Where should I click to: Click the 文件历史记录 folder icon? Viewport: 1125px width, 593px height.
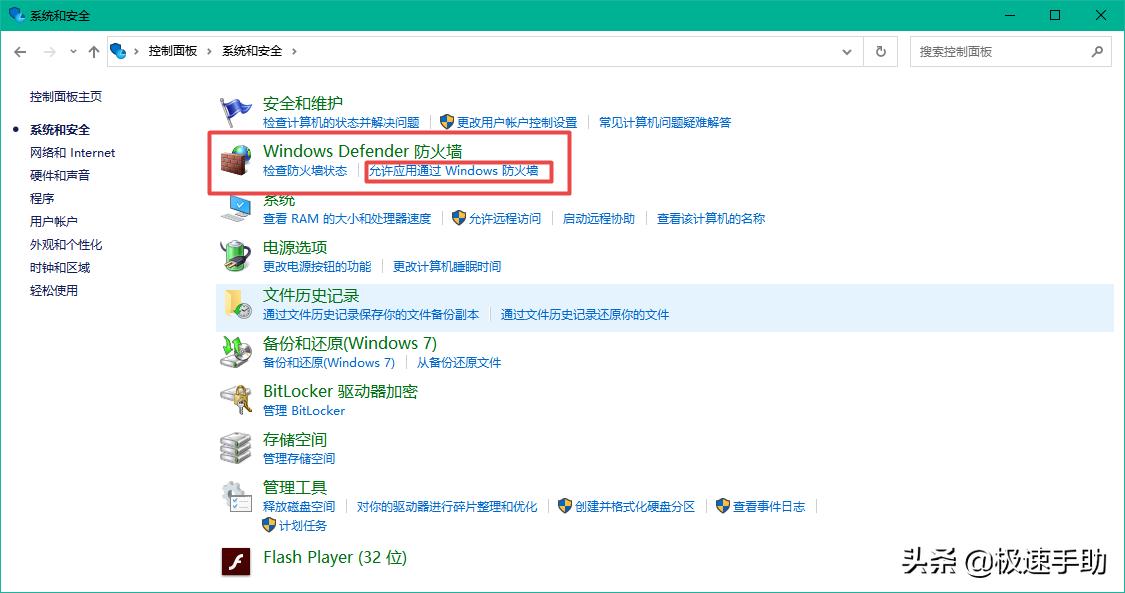tap(235, 303)
